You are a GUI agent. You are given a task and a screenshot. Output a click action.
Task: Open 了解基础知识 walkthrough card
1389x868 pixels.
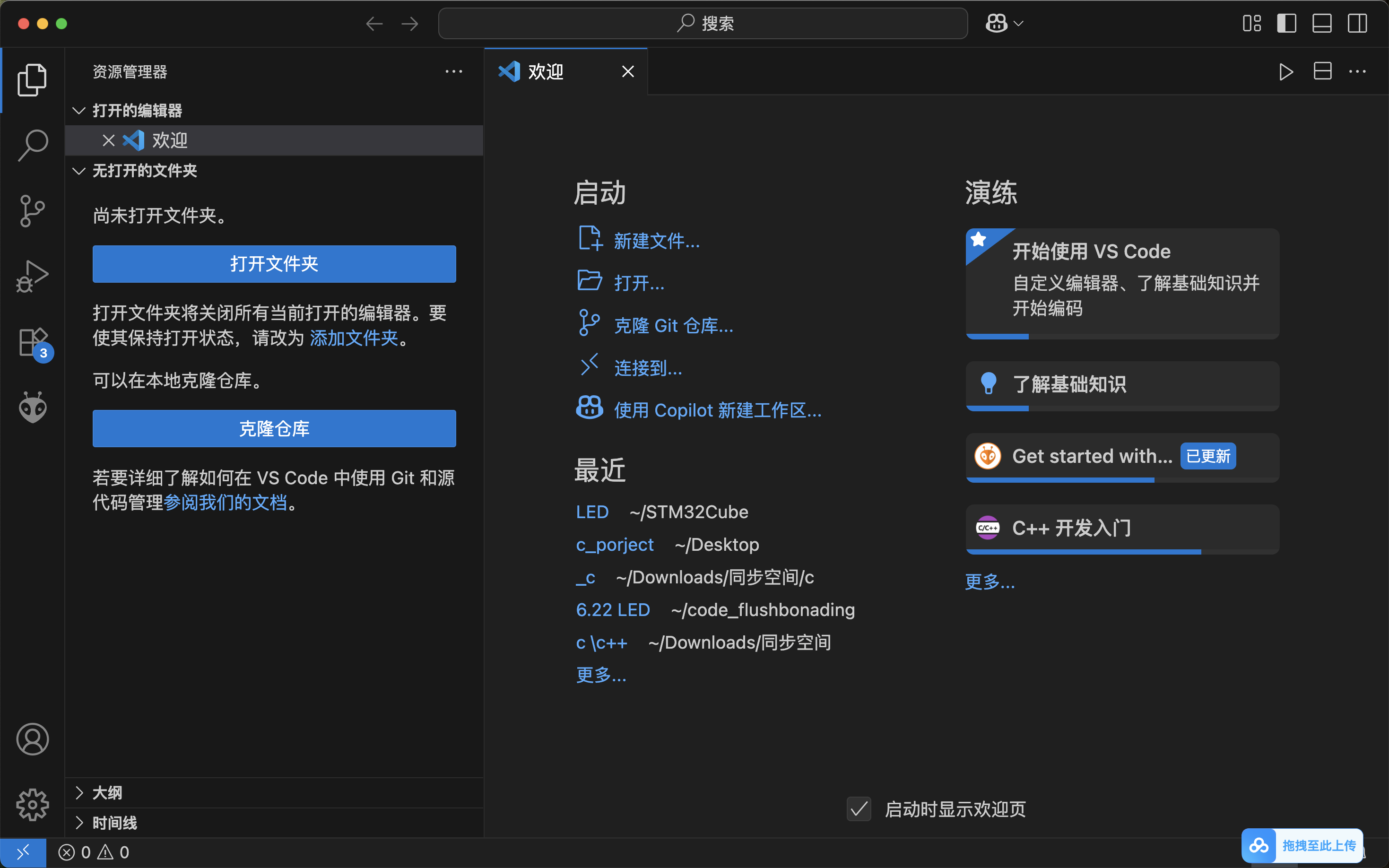tap(1122, 386)
